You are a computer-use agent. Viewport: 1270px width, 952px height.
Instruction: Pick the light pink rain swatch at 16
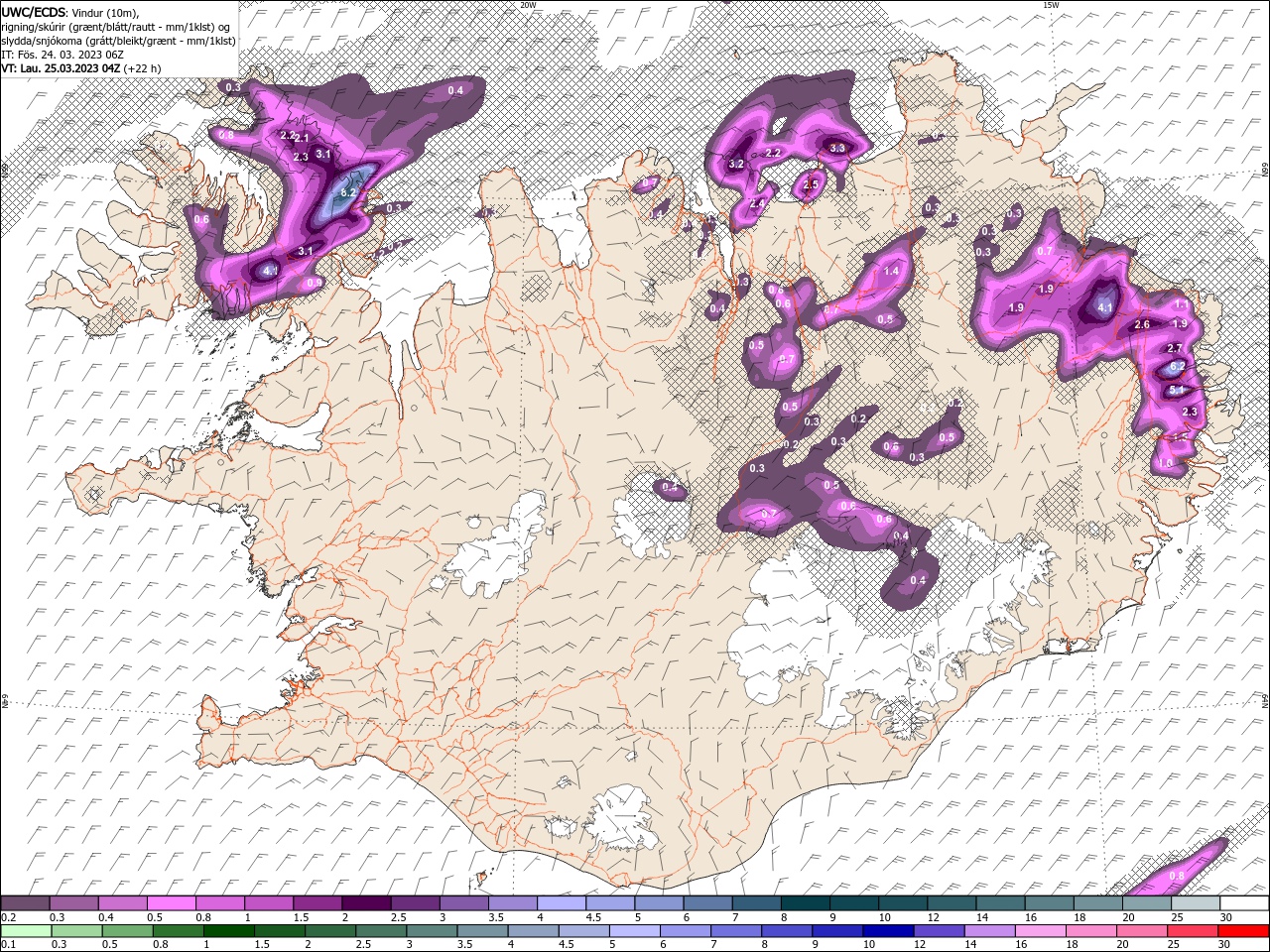point(1040,930)
